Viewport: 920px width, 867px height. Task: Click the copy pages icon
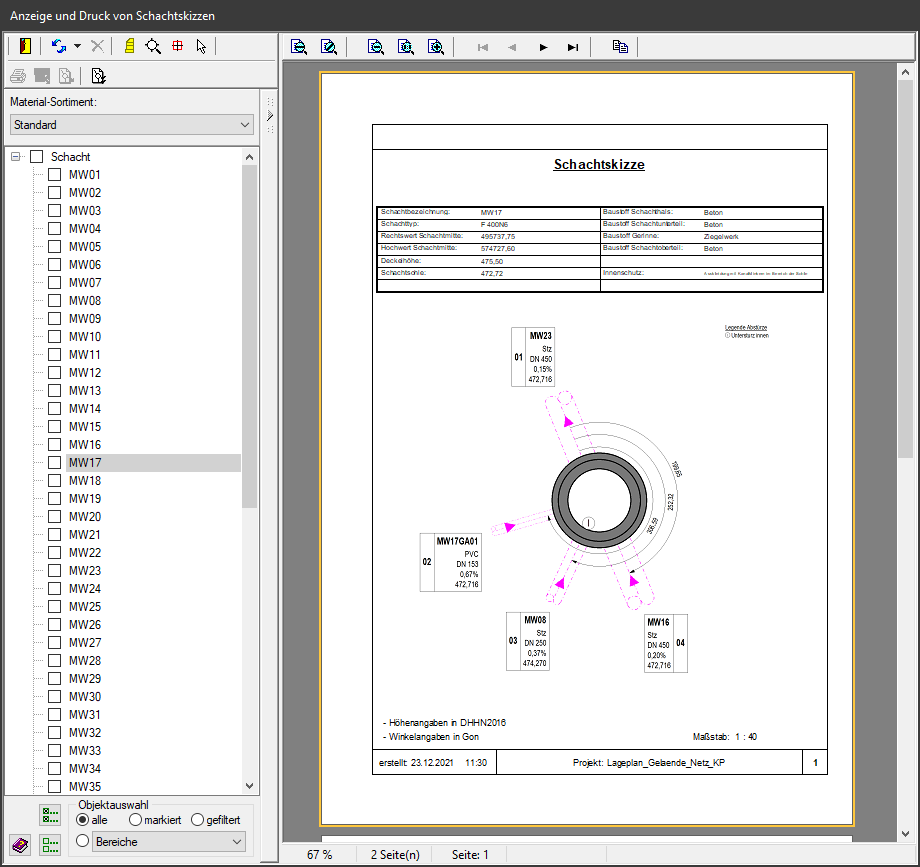[x=620, y=46]
